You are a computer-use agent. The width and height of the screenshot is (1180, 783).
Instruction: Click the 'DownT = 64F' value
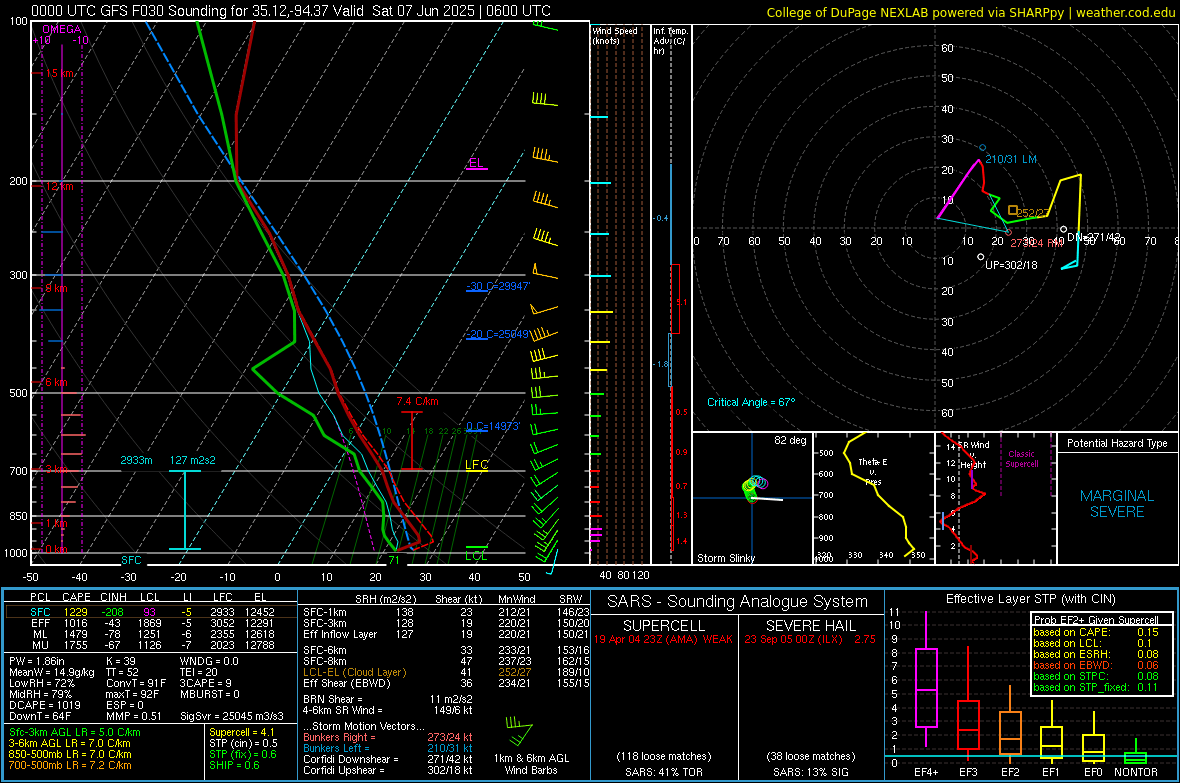click(x=39, y=716)
